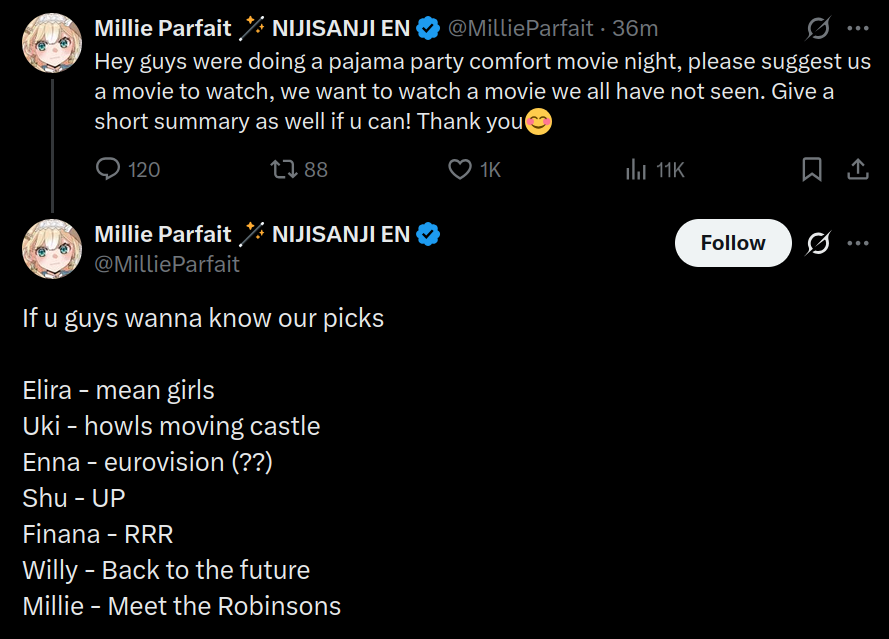The width and height of the screenshot is (889, 639).
Task: Click Millie Parfait display name in second tweet
Action: [164, 234]
